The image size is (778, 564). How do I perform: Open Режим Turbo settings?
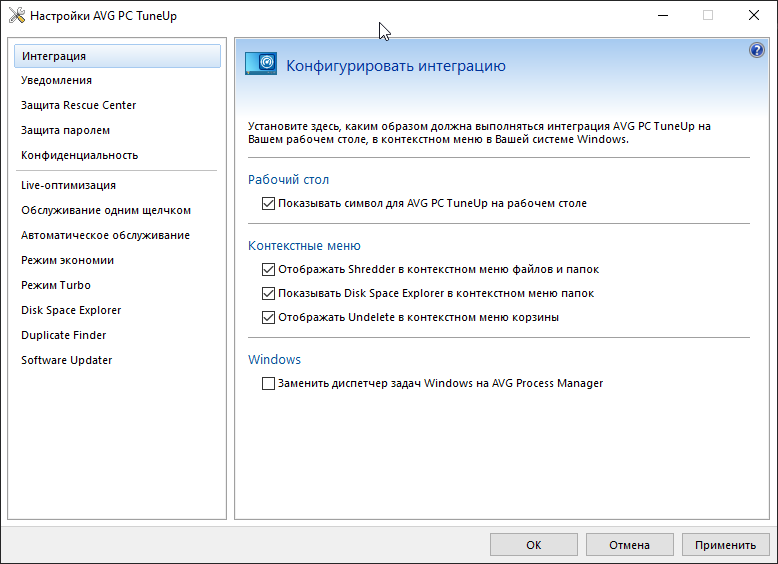56,285
